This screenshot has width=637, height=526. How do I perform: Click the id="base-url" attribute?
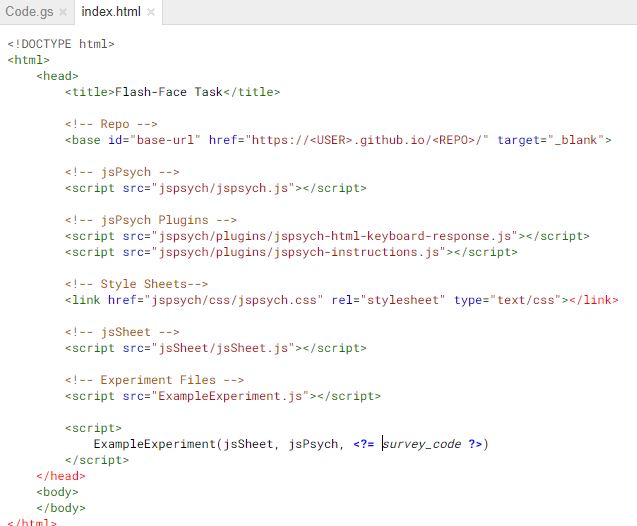154,140
